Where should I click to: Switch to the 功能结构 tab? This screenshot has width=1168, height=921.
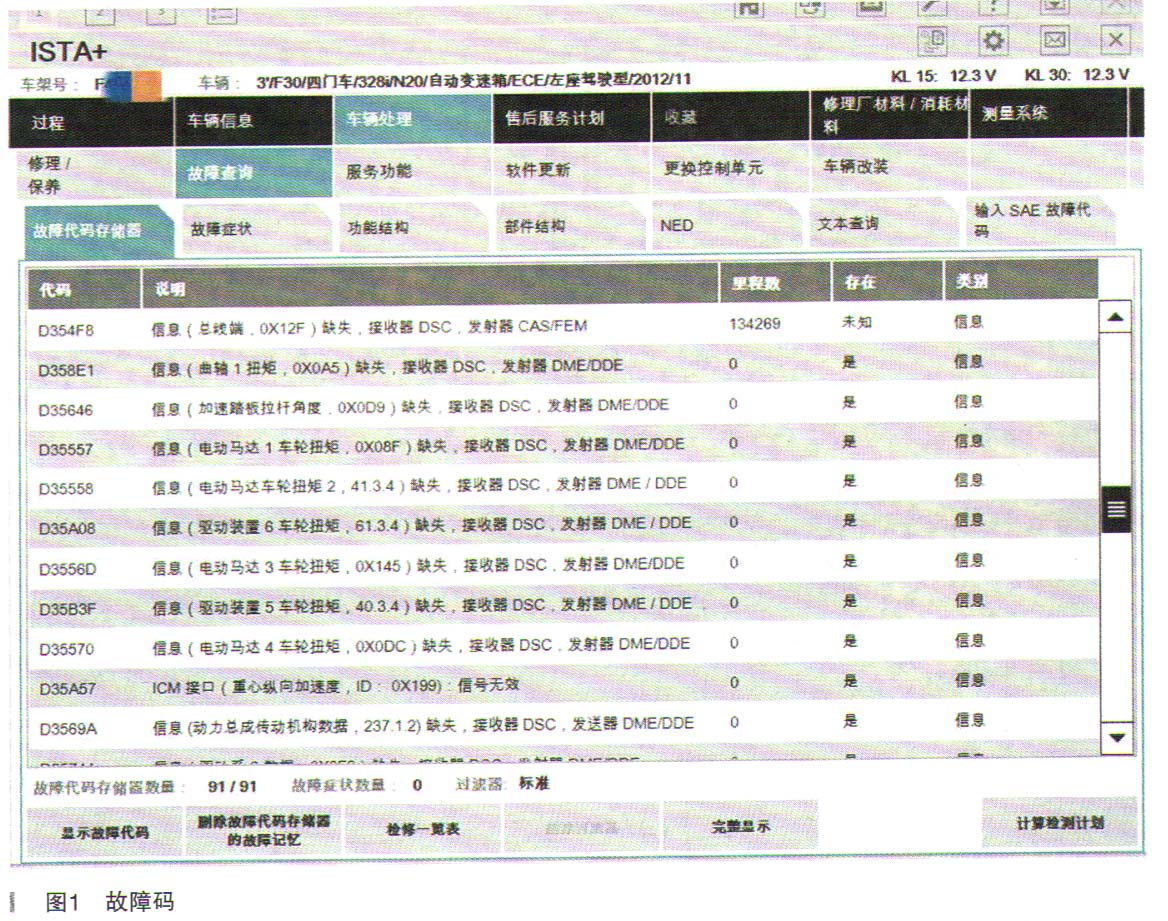(x=413, y=227)
